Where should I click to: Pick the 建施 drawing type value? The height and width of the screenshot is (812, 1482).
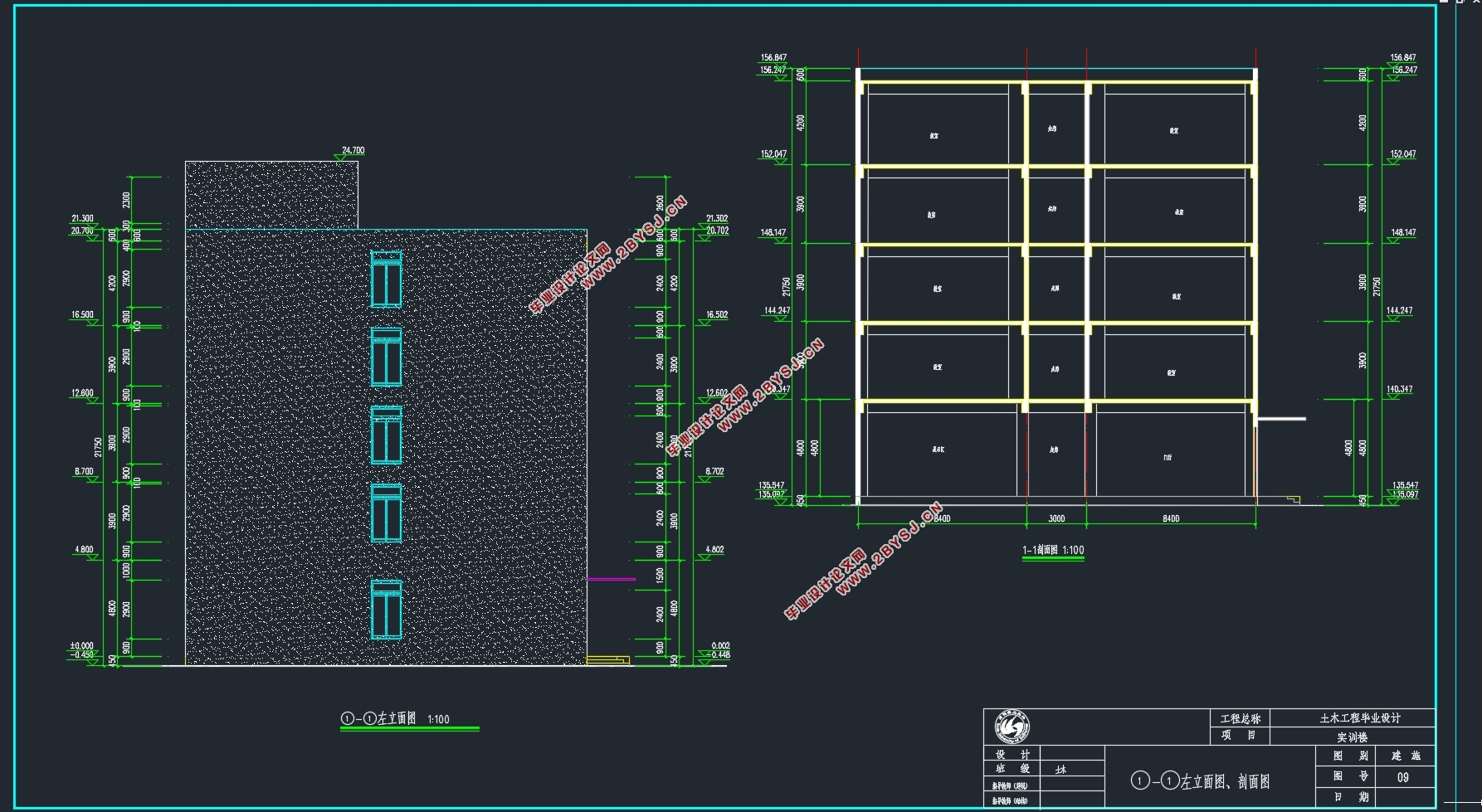(1406, 756)
